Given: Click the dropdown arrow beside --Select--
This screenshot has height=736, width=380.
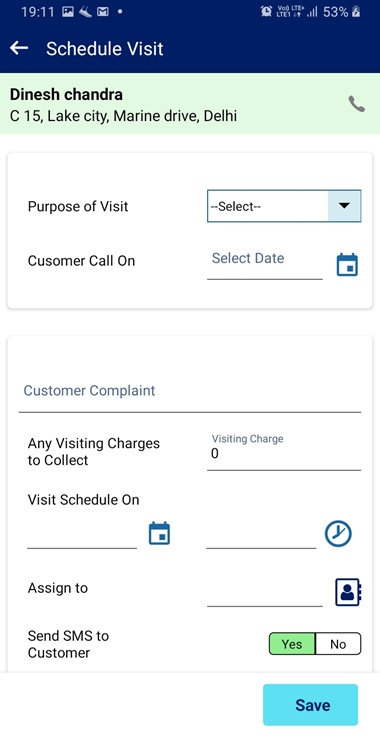Looking at the screenshot, I should pos(345,206).
